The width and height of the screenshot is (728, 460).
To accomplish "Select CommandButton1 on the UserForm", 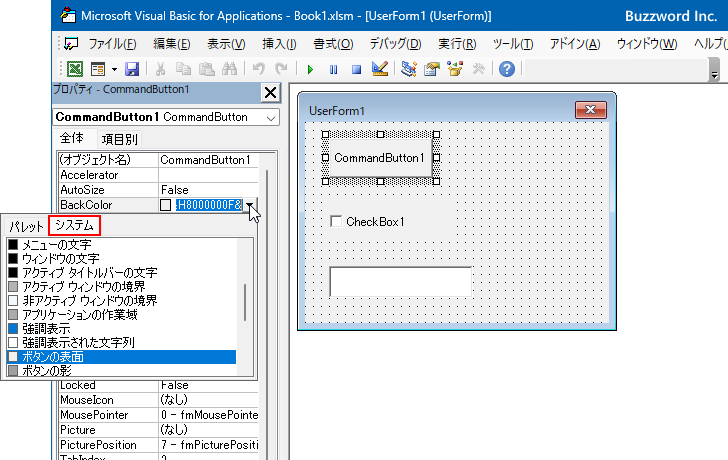I will click(380, 158).
